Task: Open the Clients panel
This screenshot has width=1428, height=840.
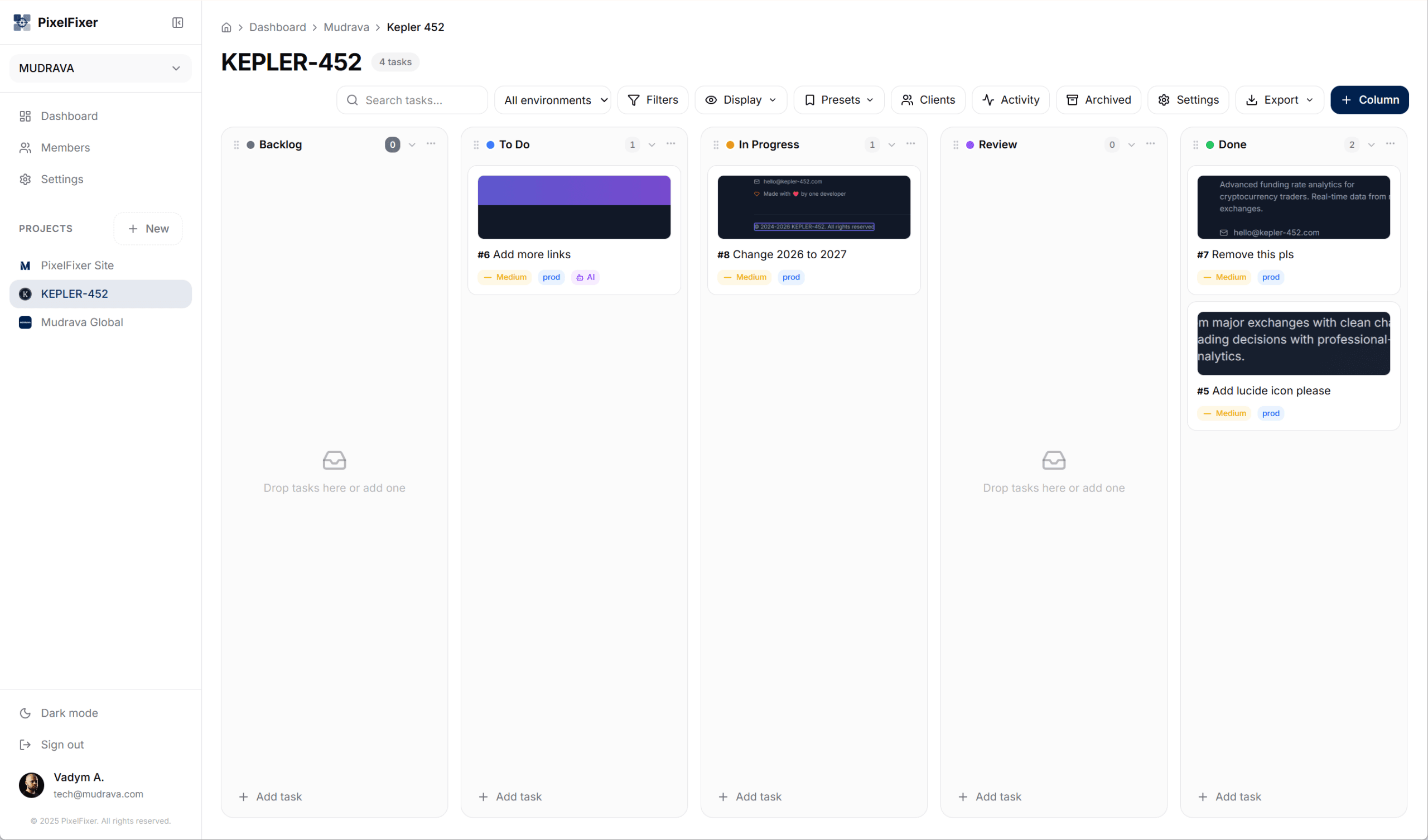Action: tap(928, 100)
